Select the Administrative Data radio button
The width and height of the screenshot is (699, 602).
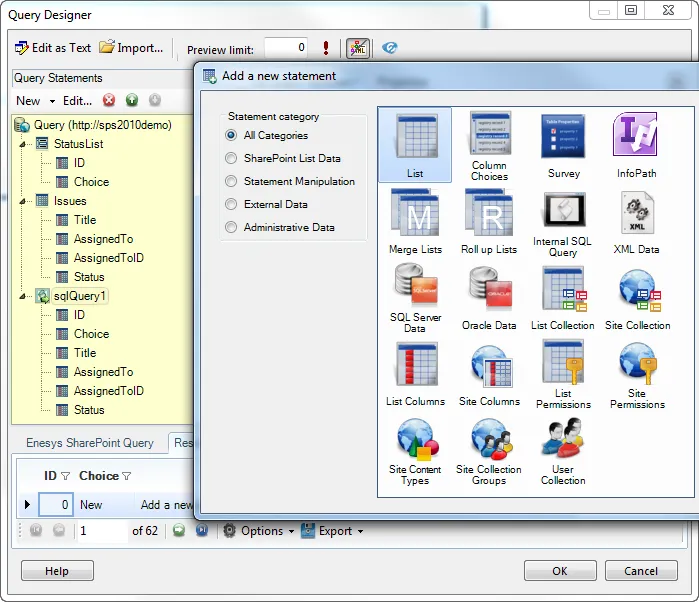click(x=232, y=227)
